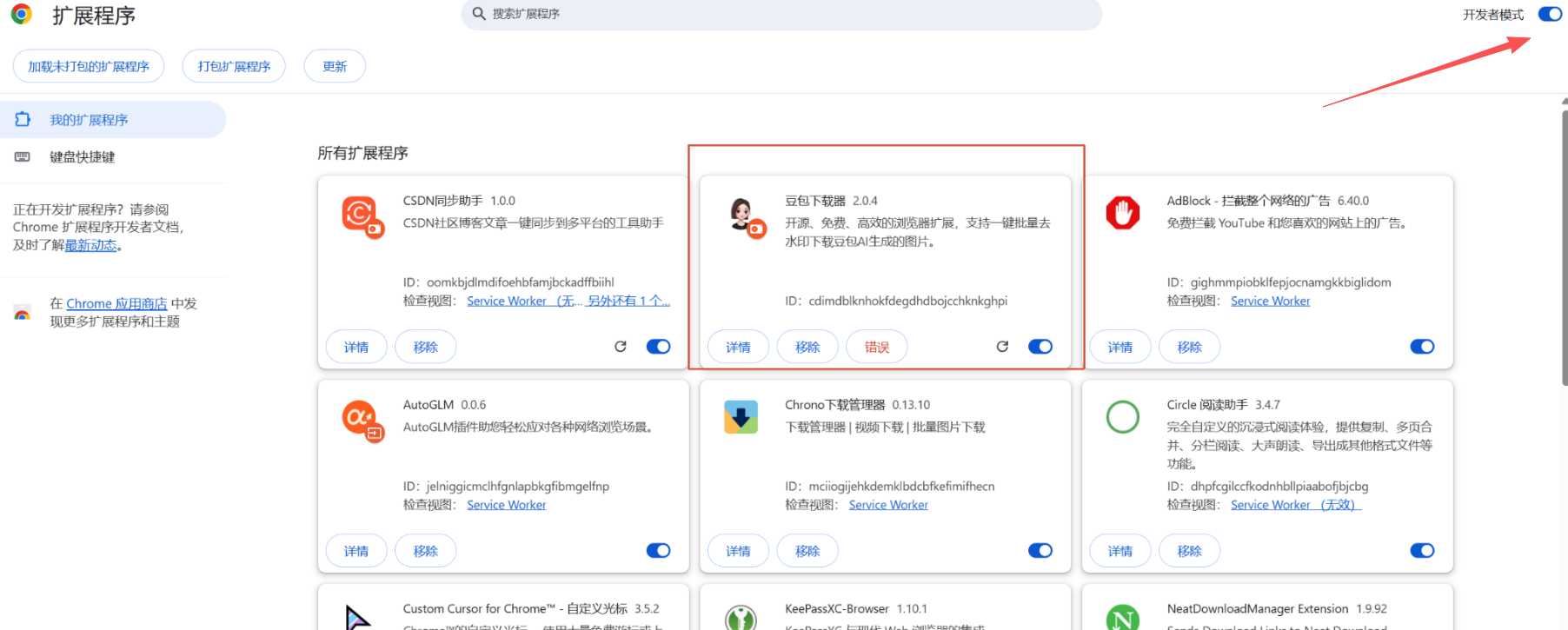Click the 更新 button
This screenshot has width=1568, height=630.
[335, 66]
